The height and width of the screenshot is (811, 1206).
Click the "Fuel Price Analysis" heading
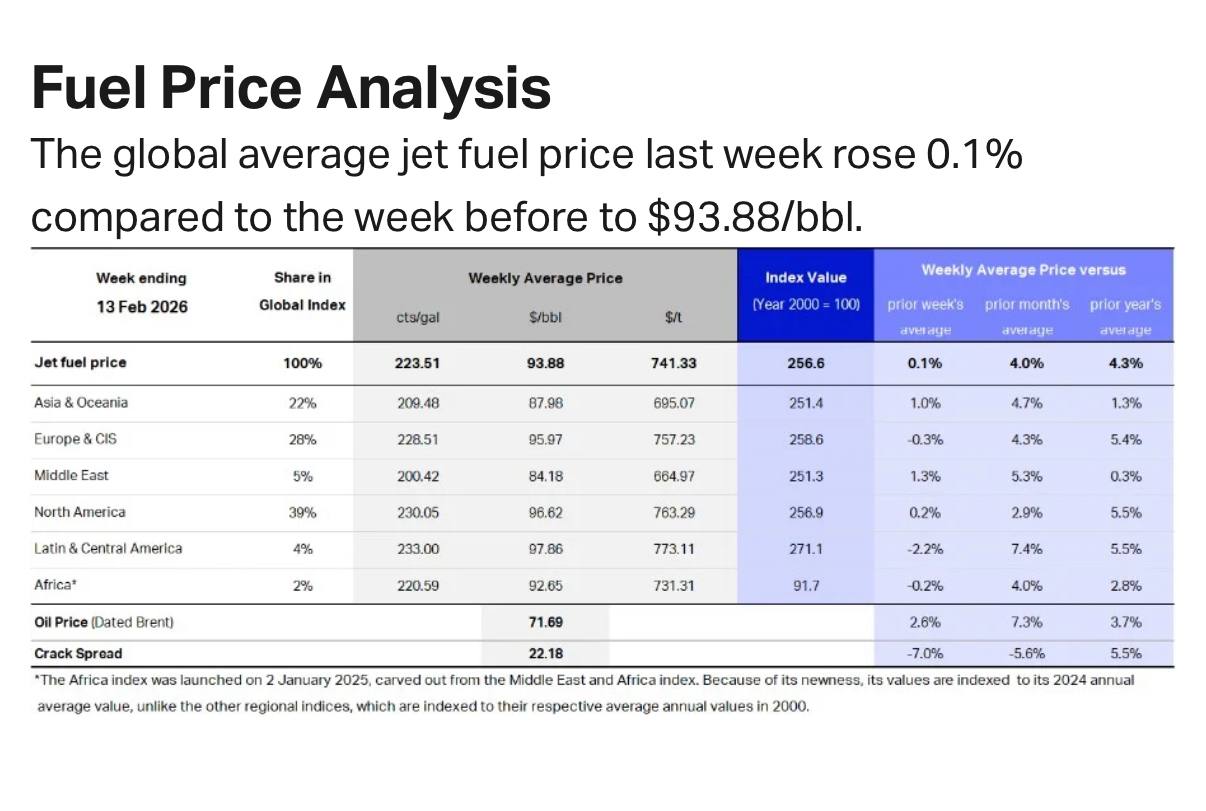click(291, 86)
